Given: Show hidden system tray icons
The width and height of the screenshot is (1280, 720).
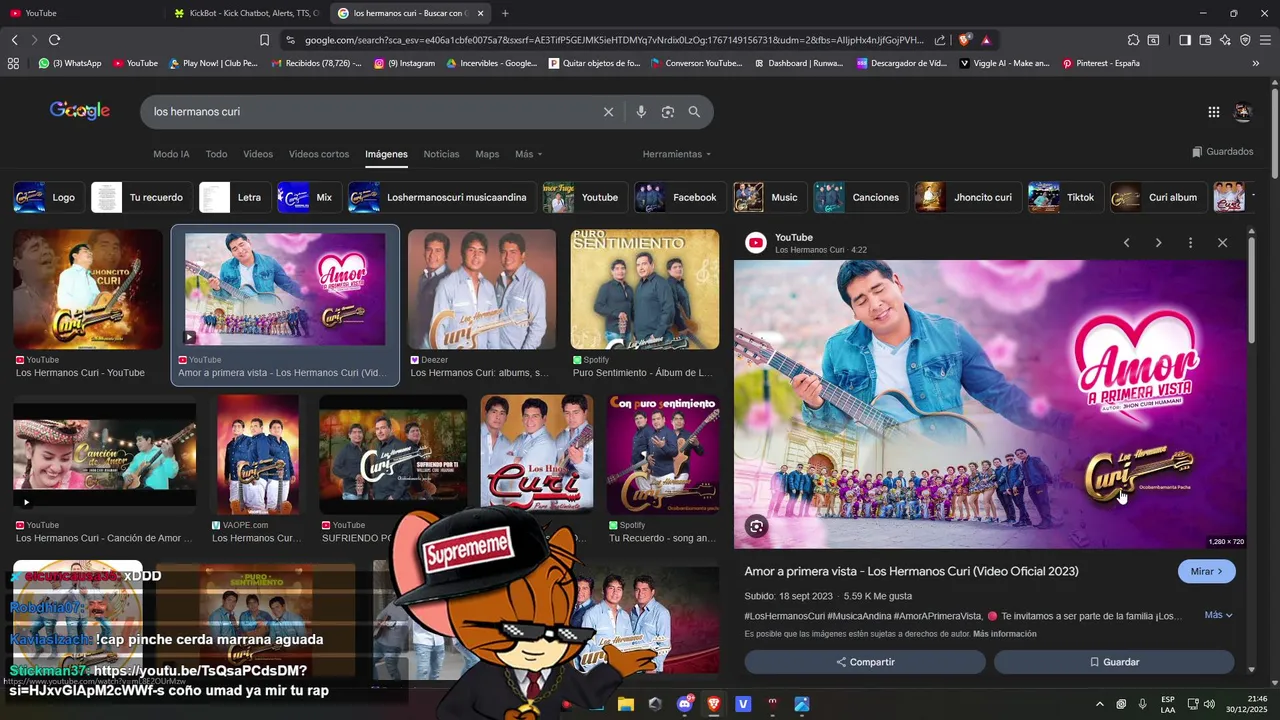Looking at the screenshot, I should pyautogui.click(x=1099, y=704).
